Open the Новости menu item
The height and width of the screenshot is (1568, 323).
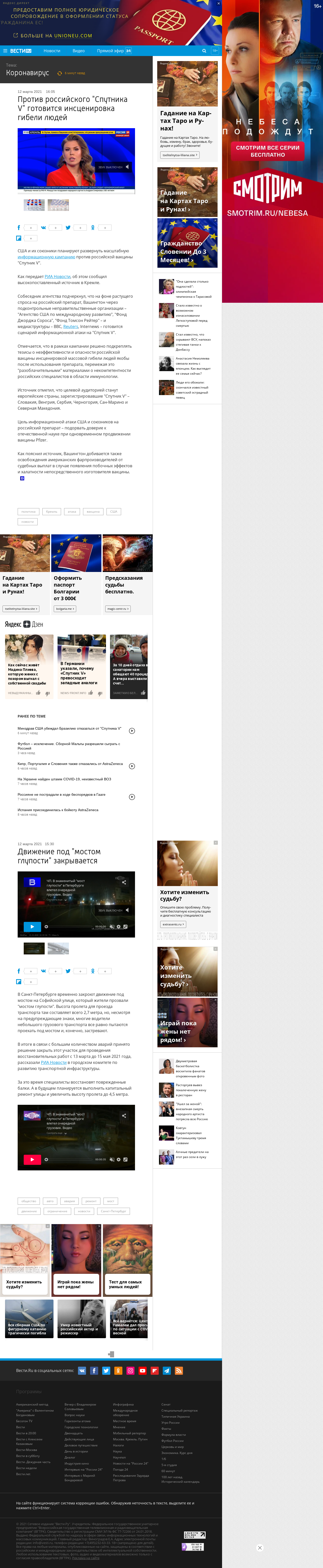coord(52,50)
